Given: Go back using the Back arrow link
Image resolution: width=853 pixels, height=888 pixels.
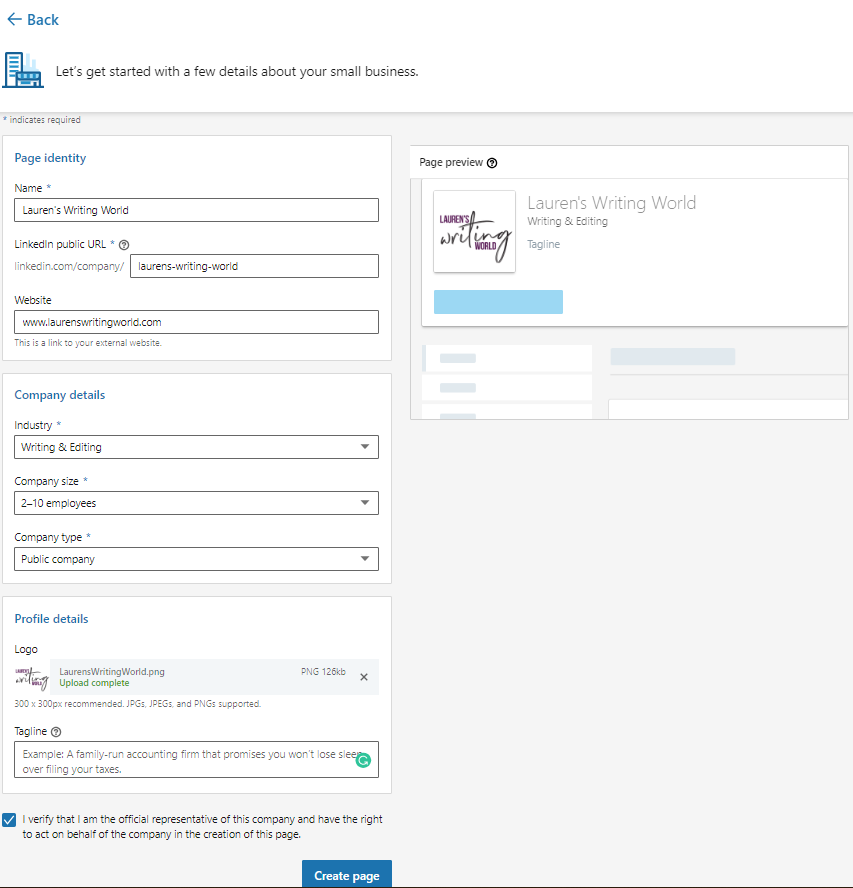Looking at the screenshot, I should pyautogui.click(x=33, y=20).
